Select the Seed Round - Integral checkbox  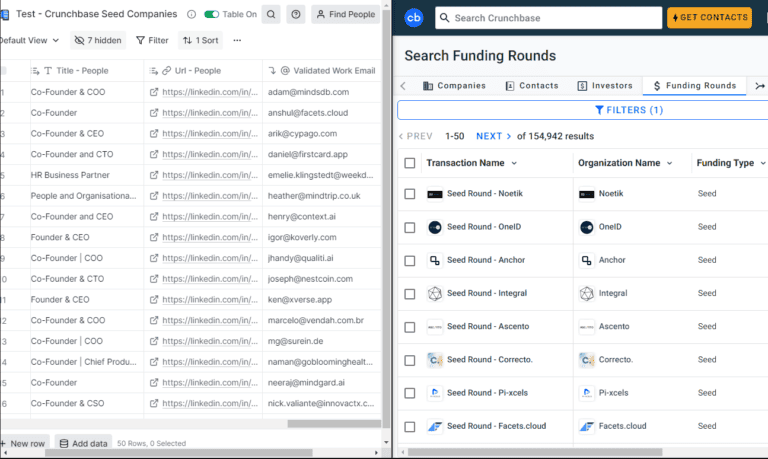410,293
